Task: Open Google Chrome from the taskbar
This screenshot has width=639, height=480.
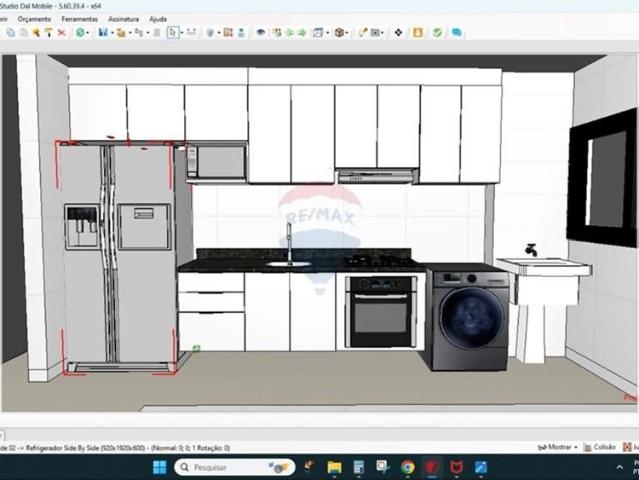Action: pos(408,467)
